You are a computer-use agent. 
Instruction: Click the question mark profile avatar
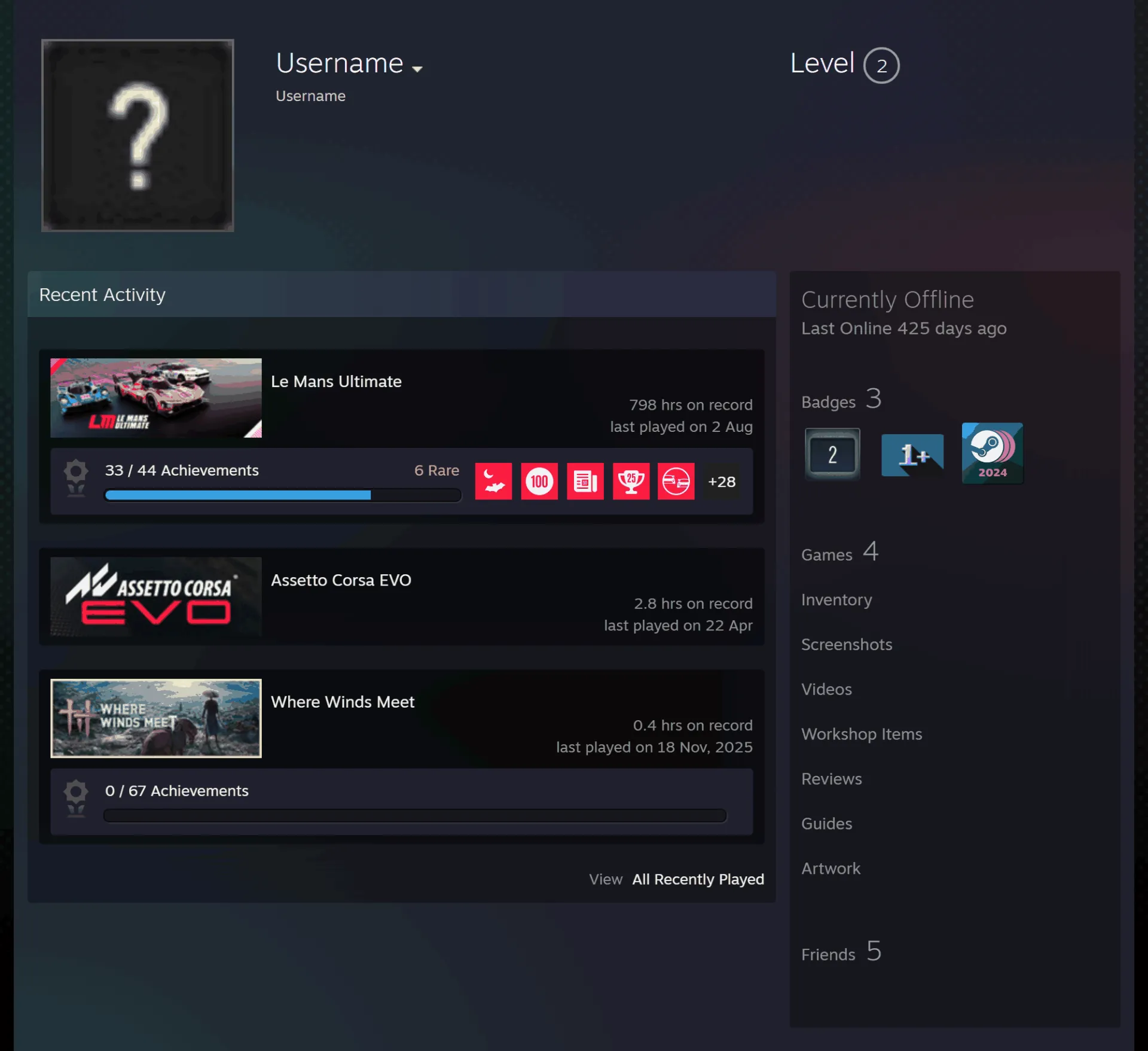[138, 135]
